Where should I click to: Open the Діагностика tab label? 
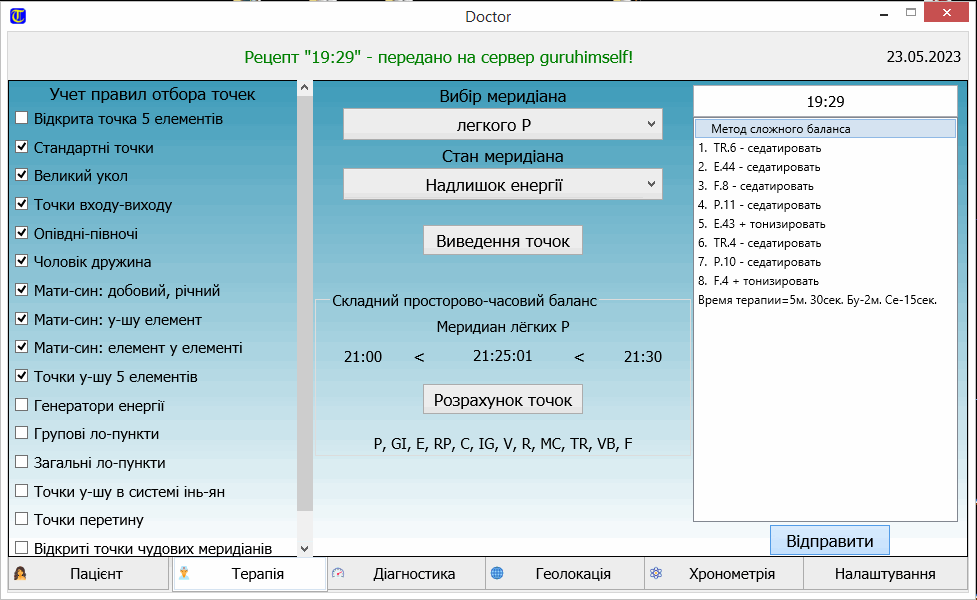coord(414,574)
